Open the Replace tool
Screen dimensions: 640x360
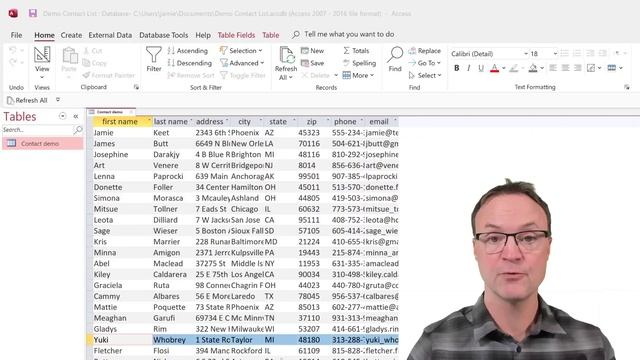424,51
